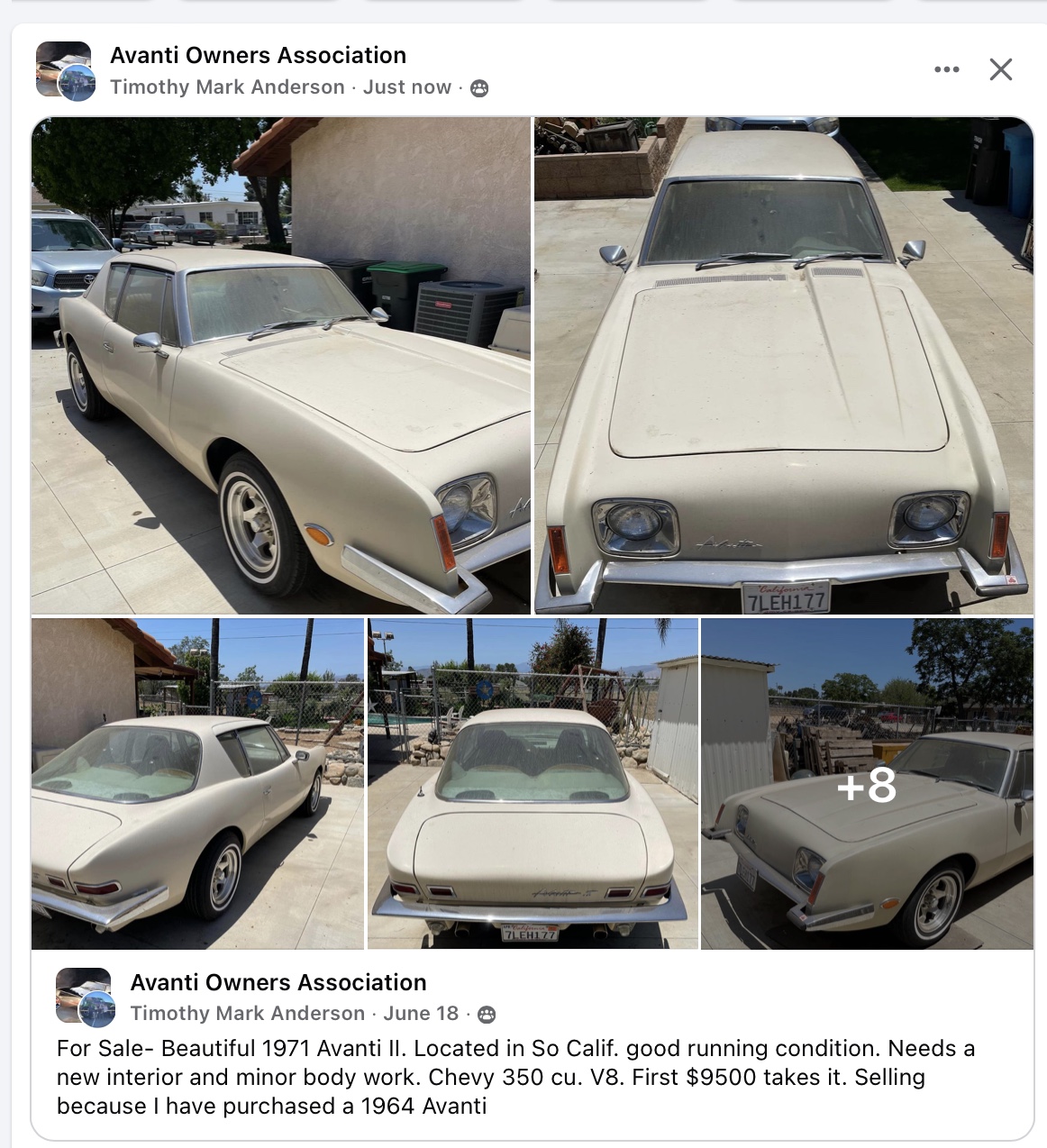The width and height of the screenshot is (1047, 1148).
Task: Click the group privacy icon beside Just now
Action: click(479, 88)
